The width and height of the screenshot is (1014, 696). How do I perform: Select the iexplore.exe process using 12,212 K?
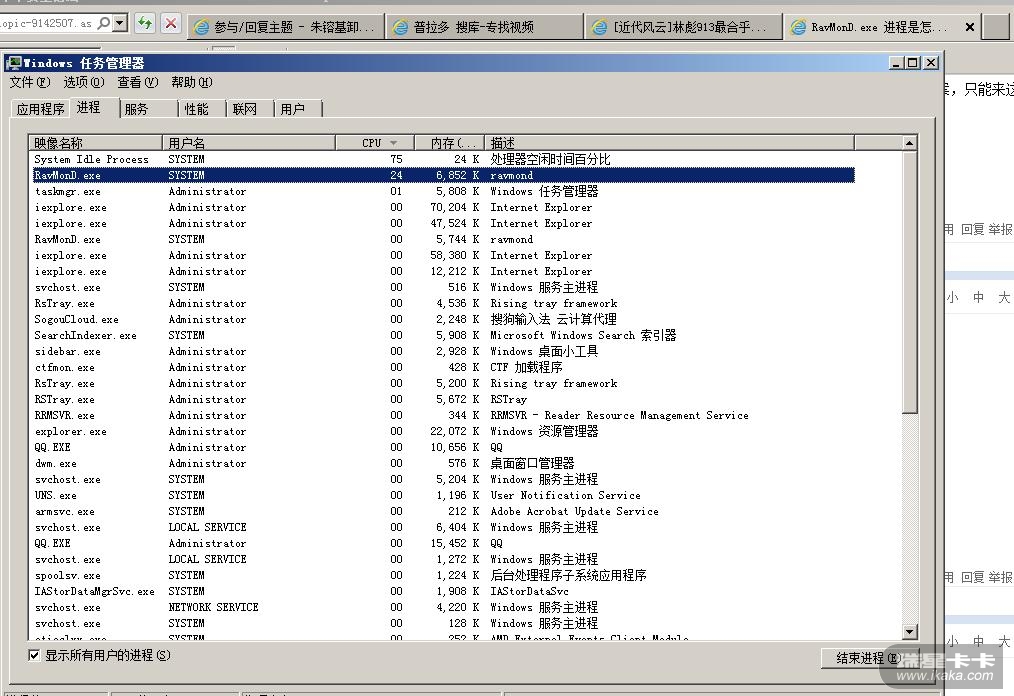pos(444,272)
